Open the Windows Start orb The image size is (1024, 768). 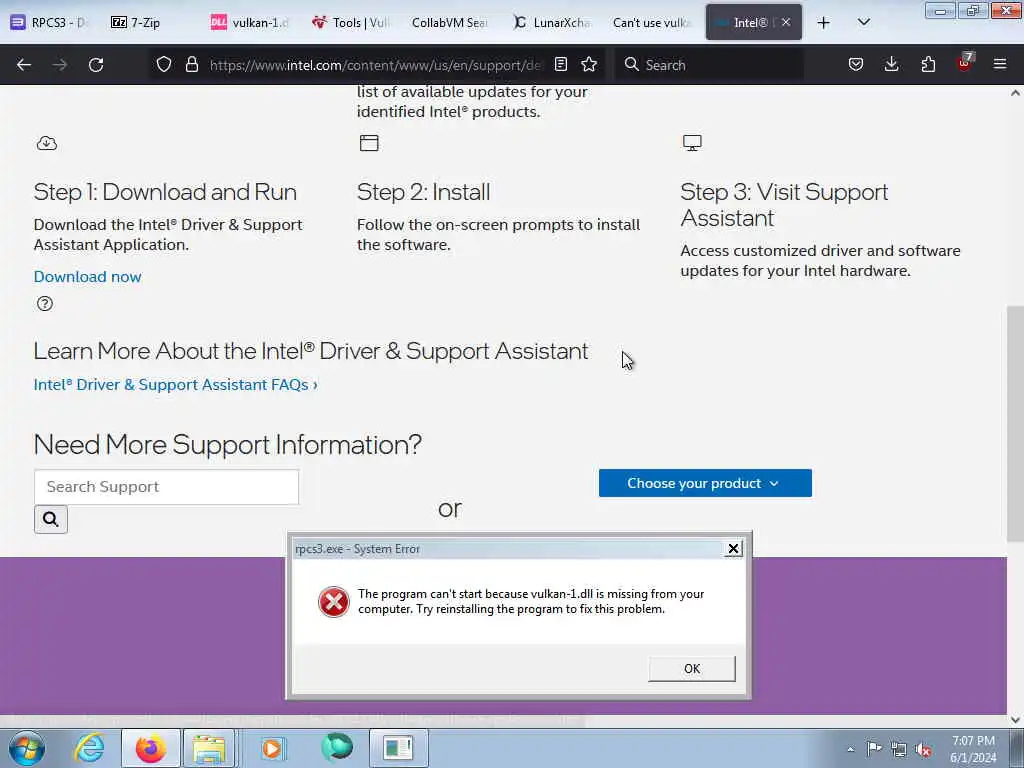coord(27,748)
